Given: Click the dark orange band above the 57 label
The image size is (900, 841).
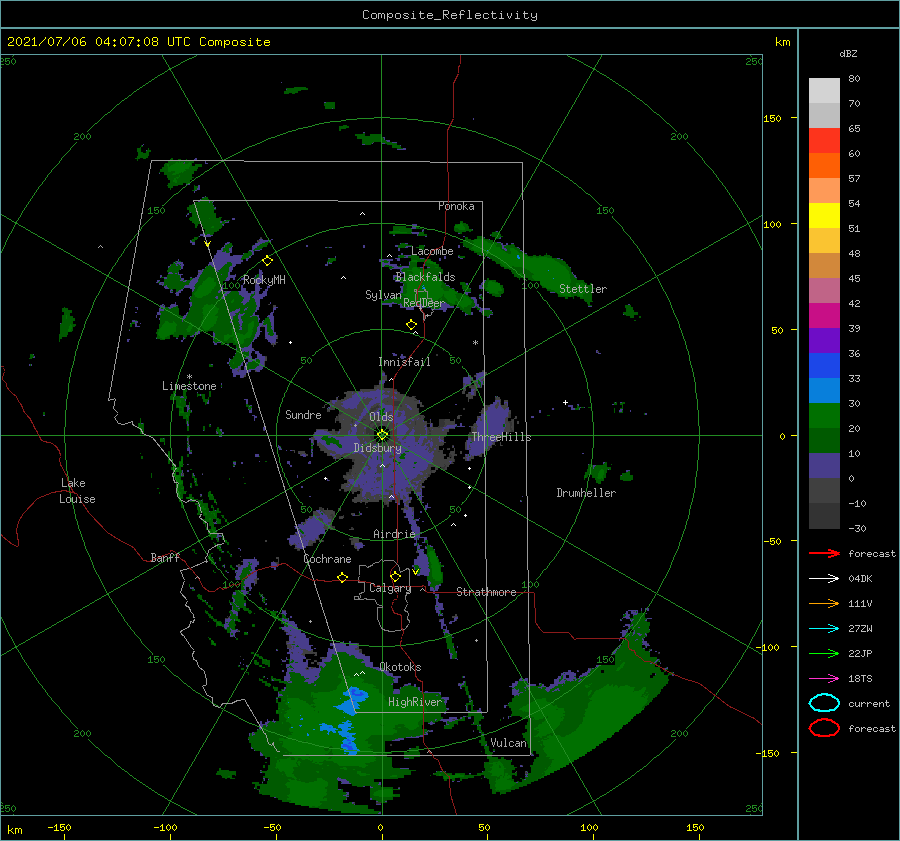Looking at the screenshot, I should pos(824,165).
